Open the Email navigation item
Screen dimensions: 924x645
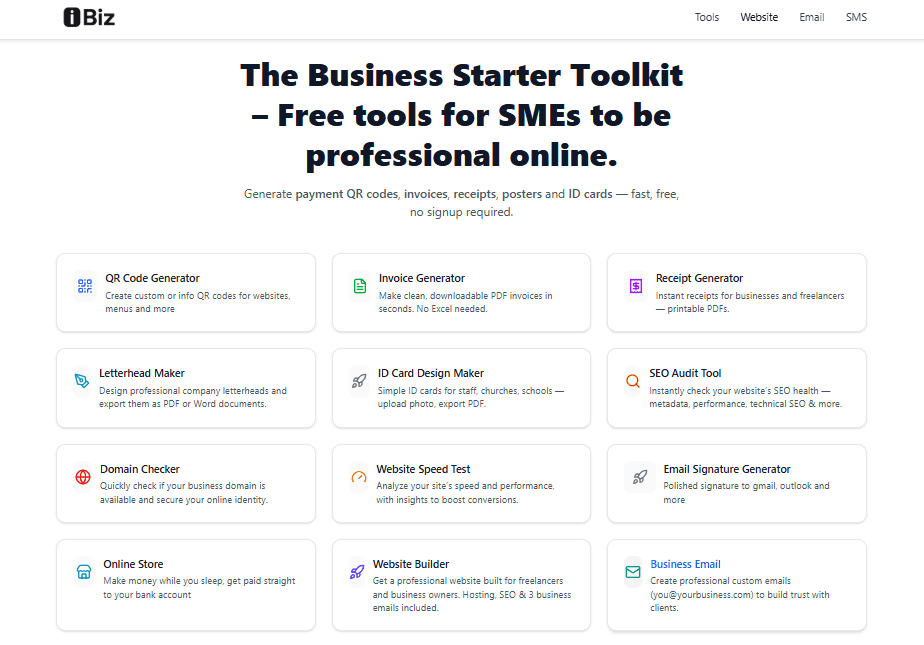pos(812,17)
